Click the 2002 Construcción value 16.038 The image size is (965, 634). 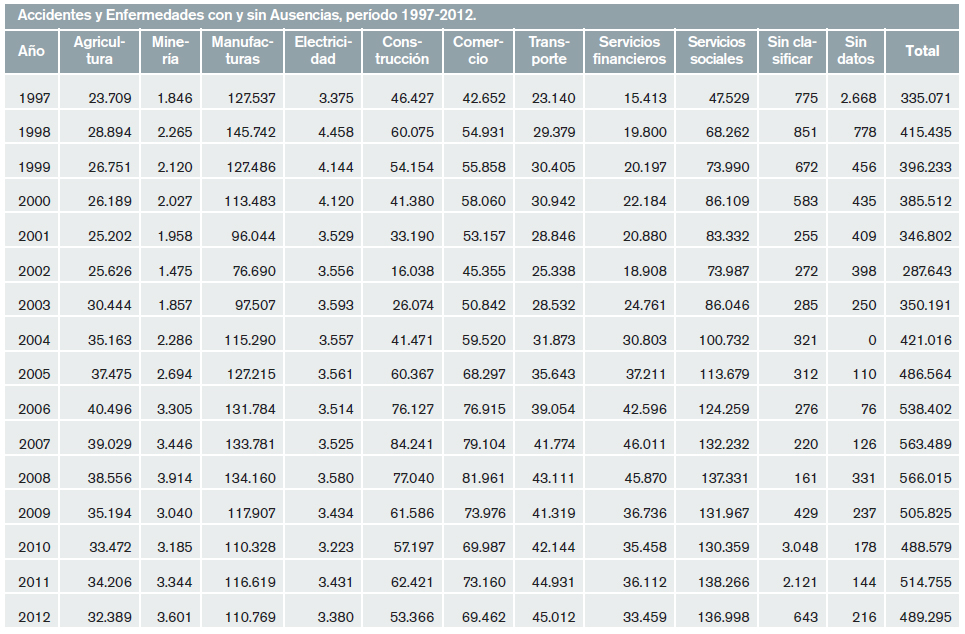(x=412, y=271)
